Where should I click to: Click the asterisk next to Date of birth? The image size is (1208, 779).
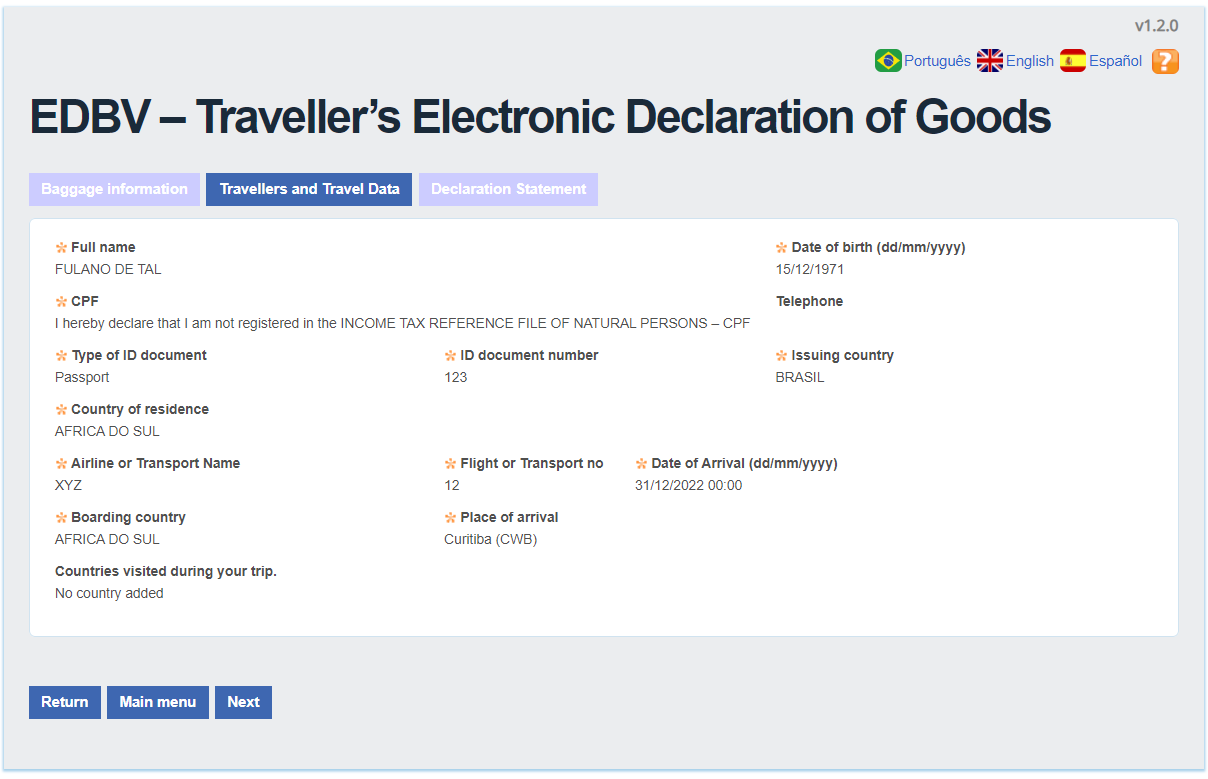[782, 248]
